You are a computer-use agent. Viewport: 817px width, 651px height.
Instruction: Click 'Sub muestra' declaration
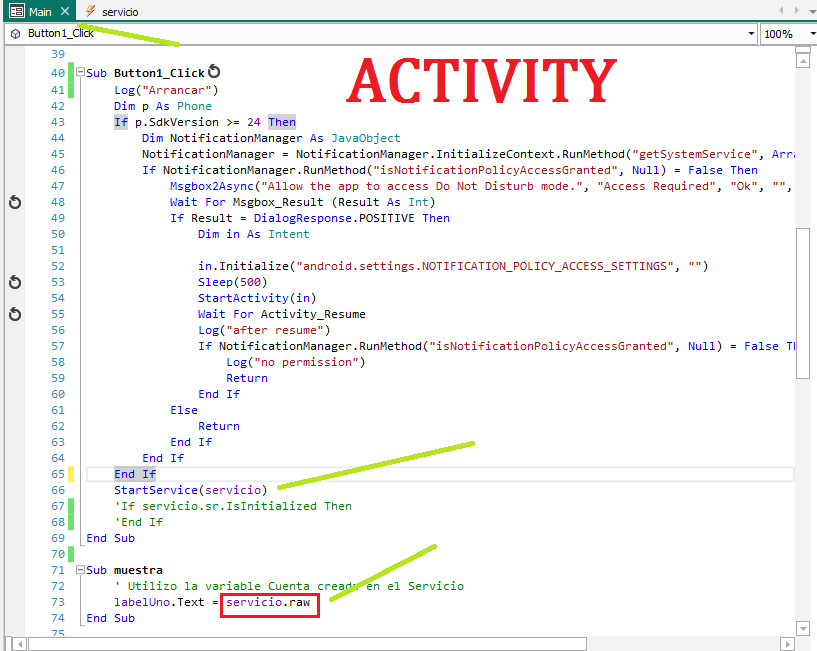[125, 570]
